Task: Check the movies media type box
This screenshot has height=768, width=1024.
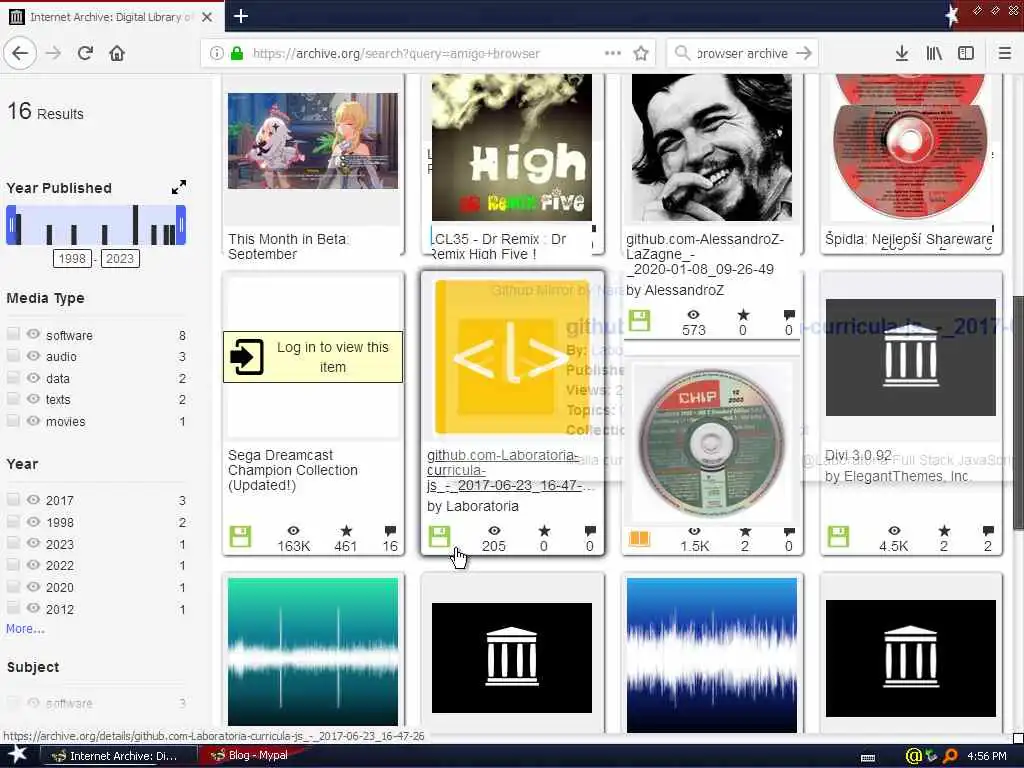Action: pos(13,421)
